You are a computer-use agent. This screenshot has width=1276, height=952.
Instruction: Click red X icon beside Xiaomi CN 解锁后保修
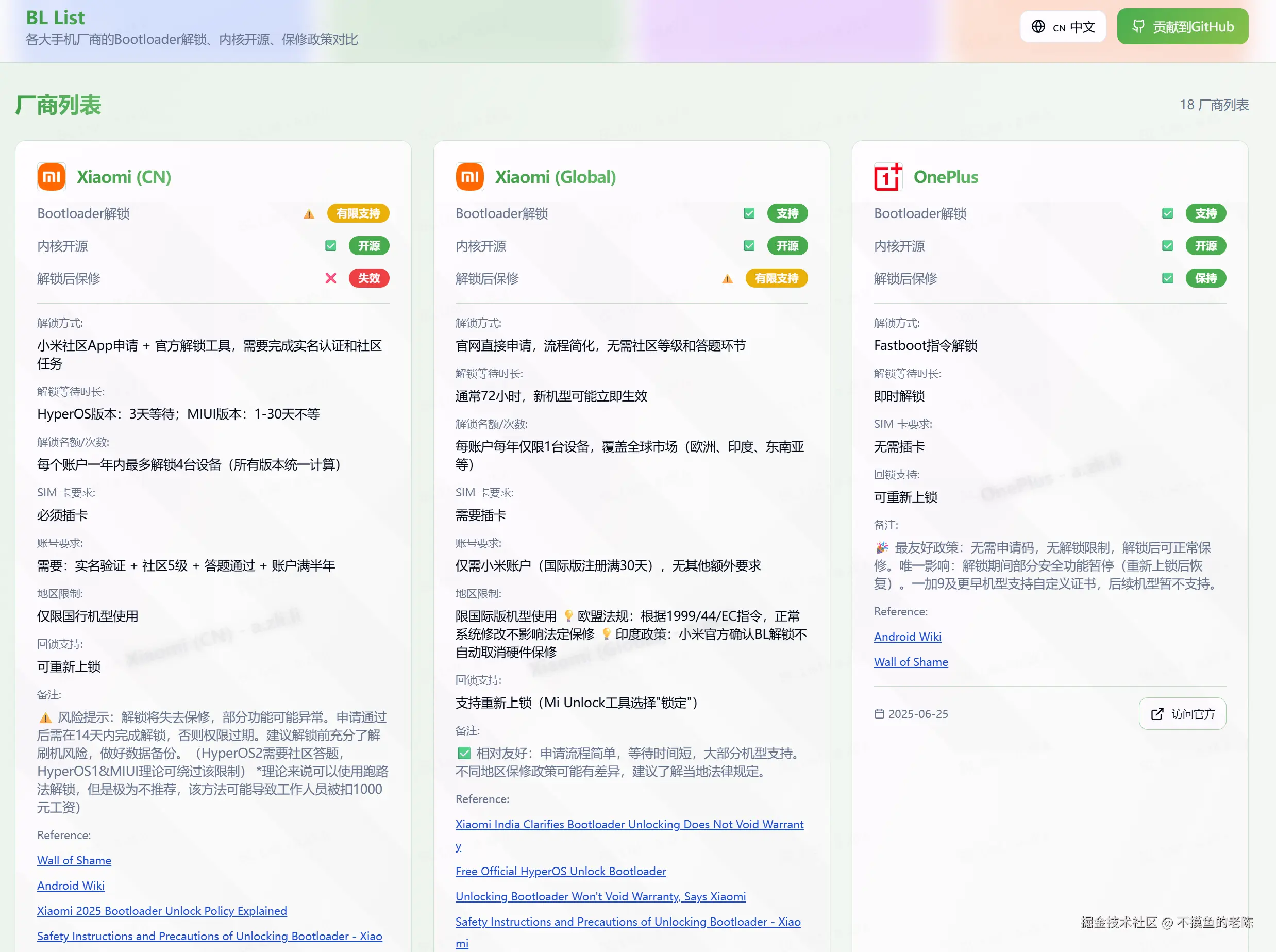331,278
